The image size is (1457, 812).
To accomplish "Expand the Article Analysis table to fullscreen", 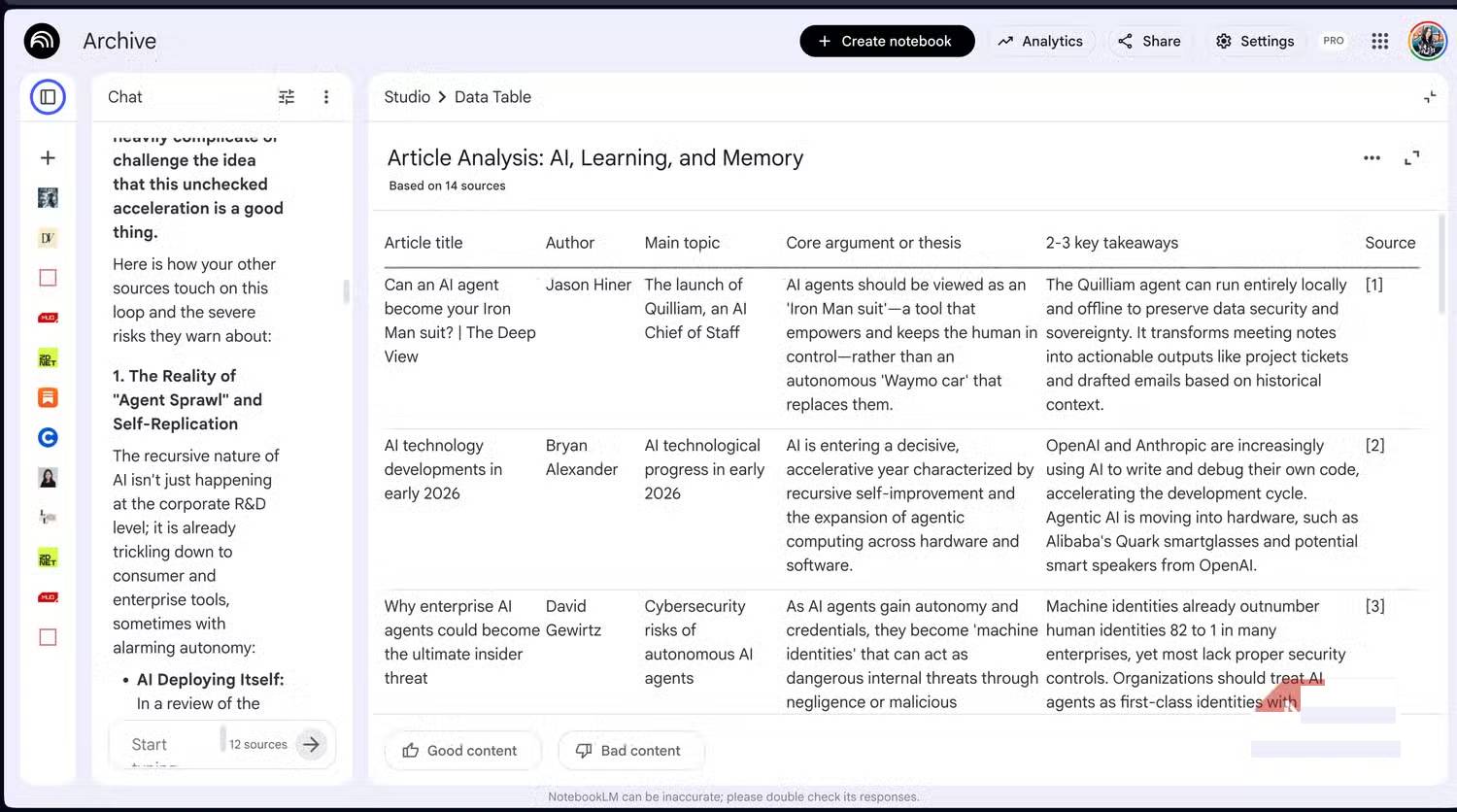I will (x=1413, y=157).
